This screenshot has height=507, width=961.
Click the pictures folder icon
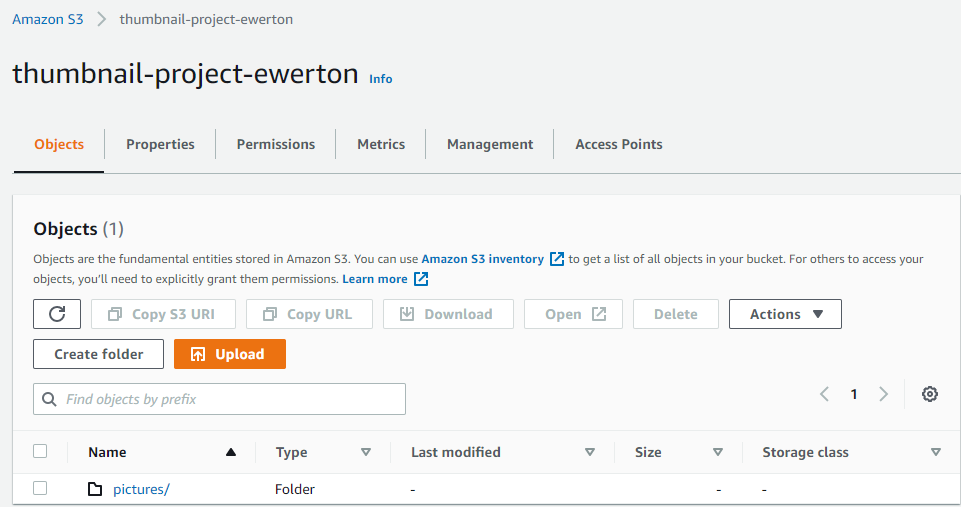pos(95,489)
